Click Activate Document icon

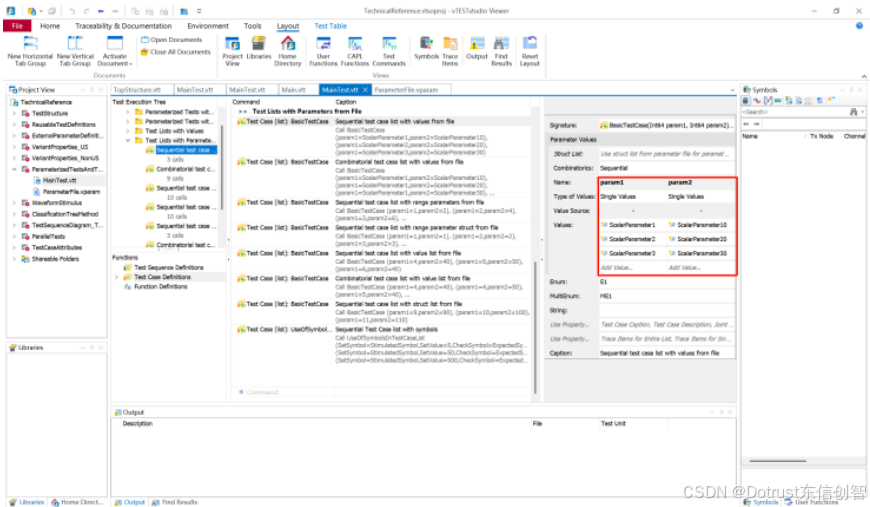pos(115,43)
